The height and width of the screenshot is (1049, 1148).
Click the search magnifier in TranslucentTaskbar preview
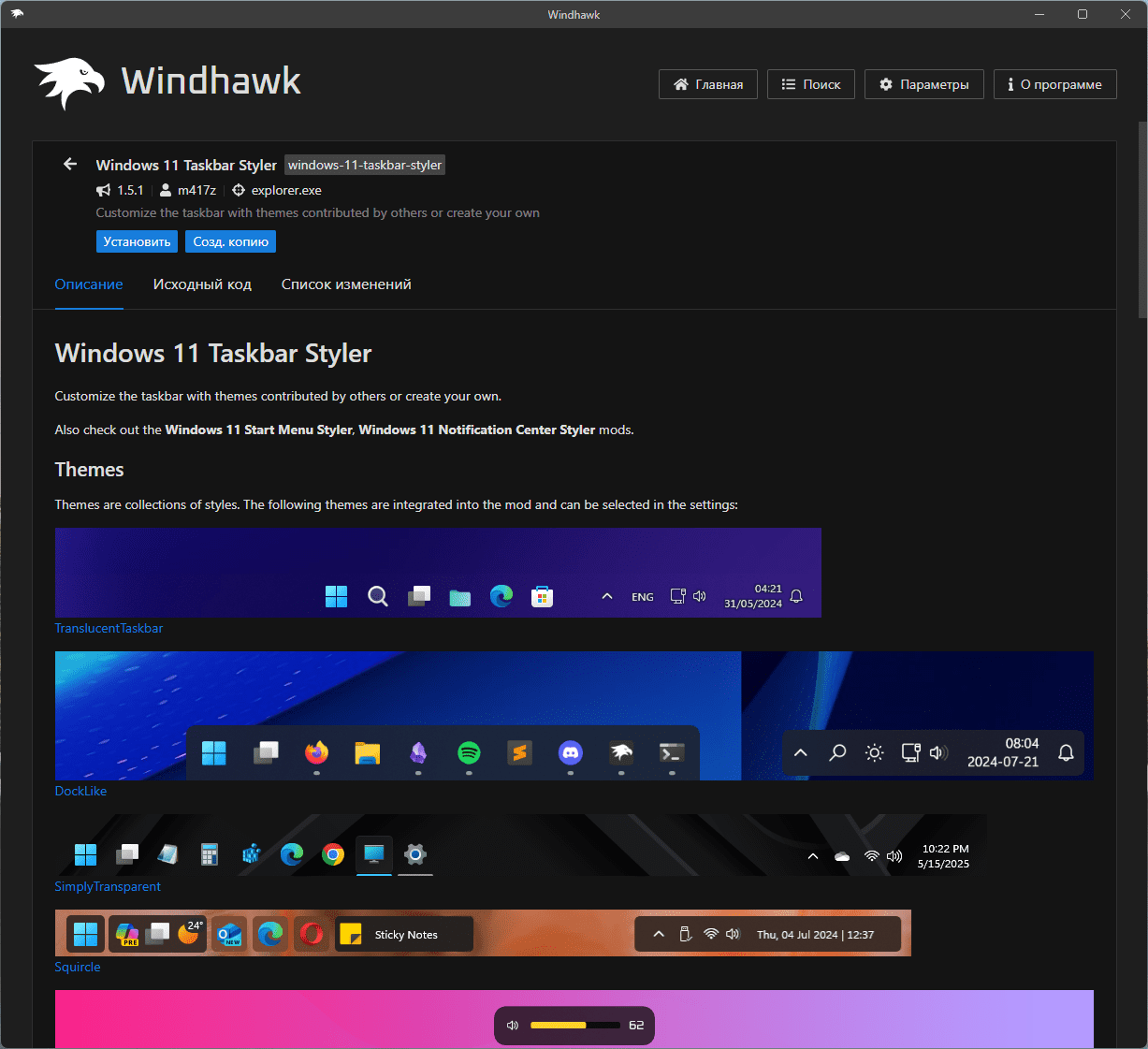coord(378,596)
